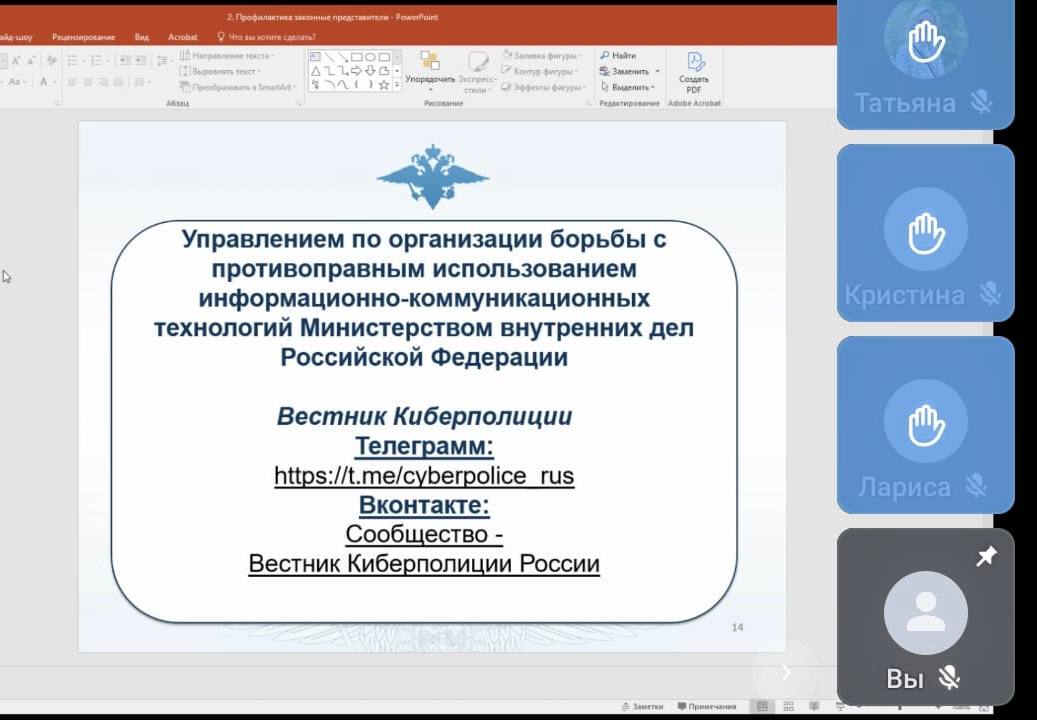
Task: Click the bullets list icon
Action: point(74,60)
